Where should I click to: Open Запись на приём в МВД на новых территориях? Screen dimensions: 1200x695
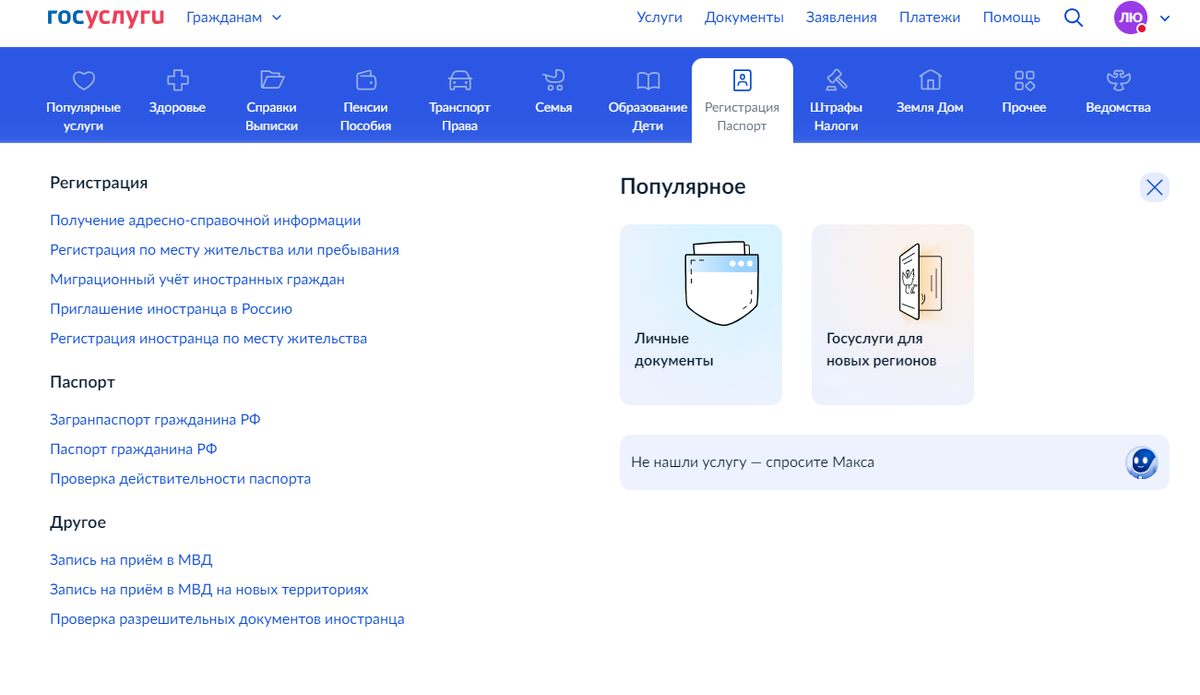[x=209, y=590]
